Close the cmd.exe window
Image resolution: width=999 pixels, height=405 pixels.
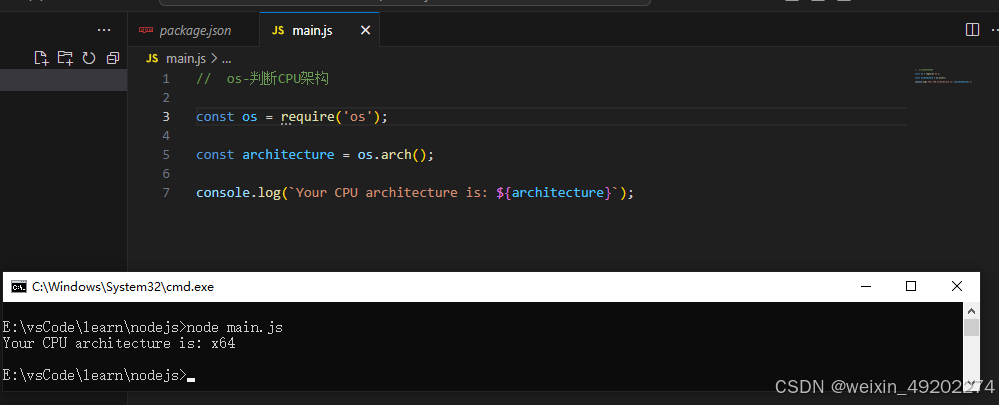957,287
